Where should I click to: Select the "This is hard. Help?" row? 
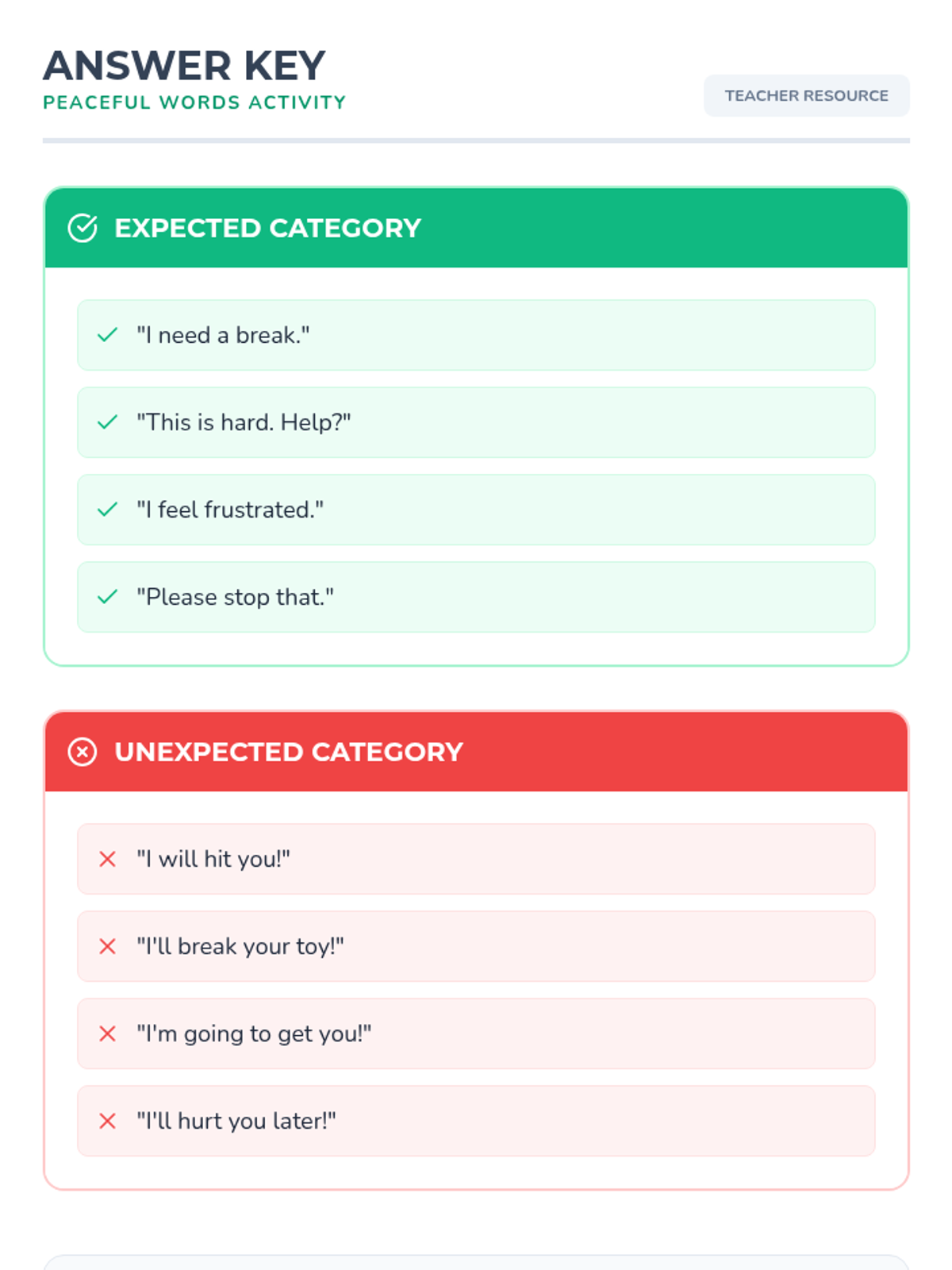[x=476, y=422]
